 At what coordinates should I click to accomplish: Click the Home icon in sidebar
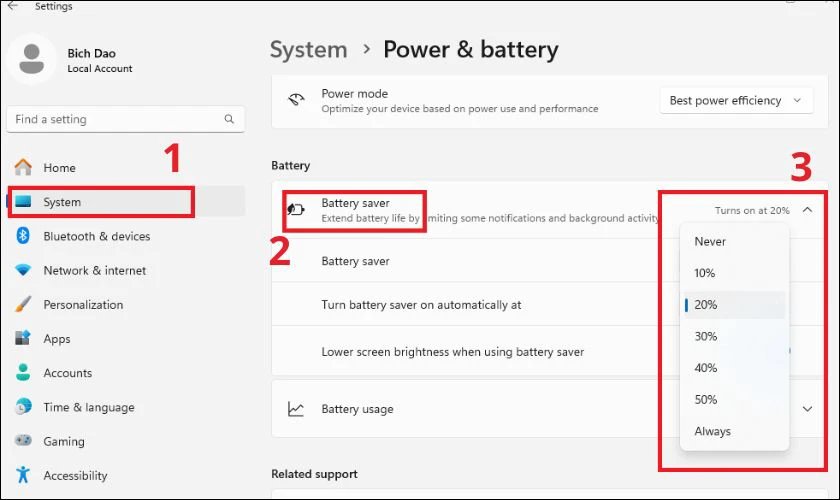point(23,168)
